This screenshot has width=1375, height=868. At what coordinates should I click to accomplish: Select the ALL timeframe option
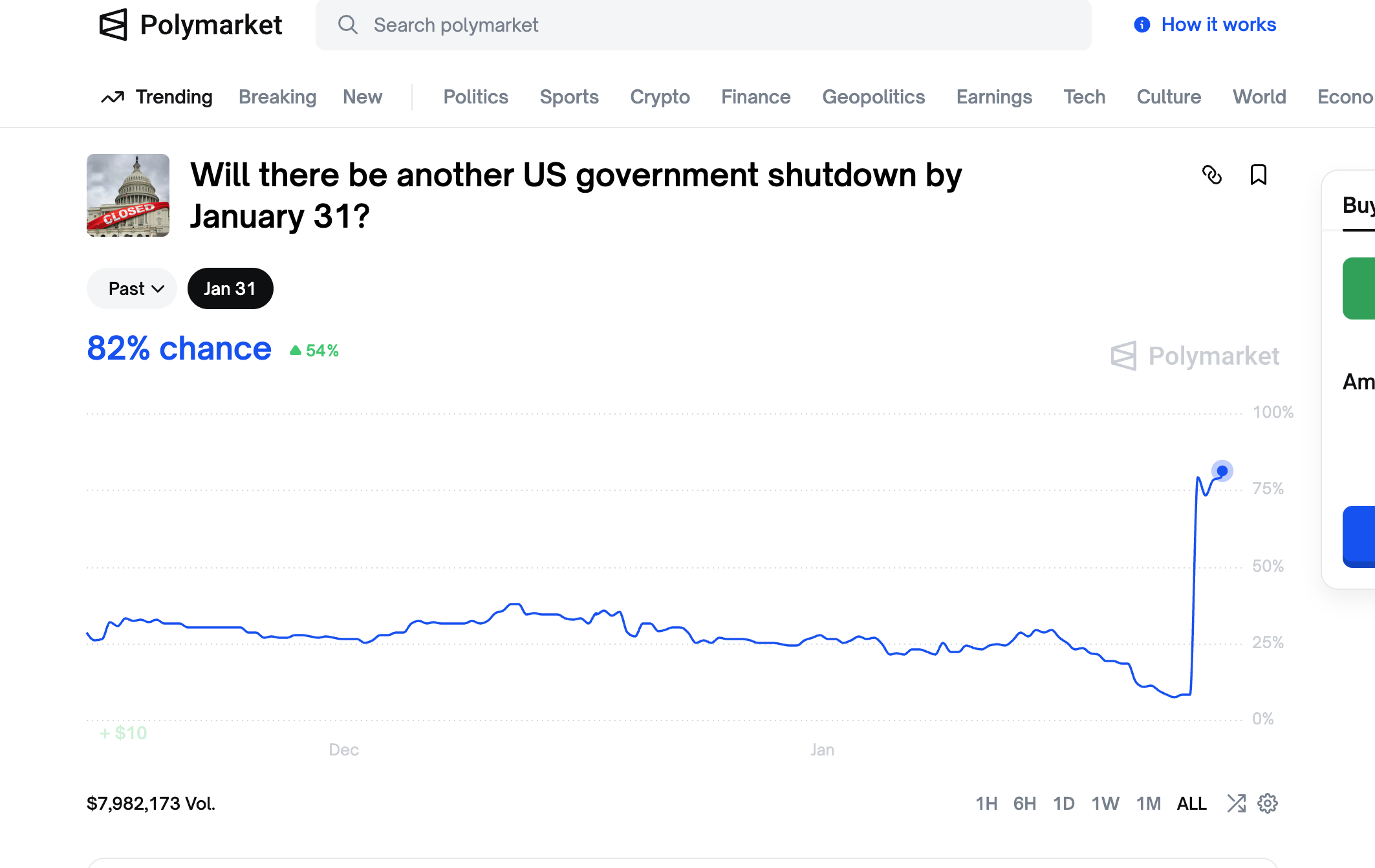1192,803
